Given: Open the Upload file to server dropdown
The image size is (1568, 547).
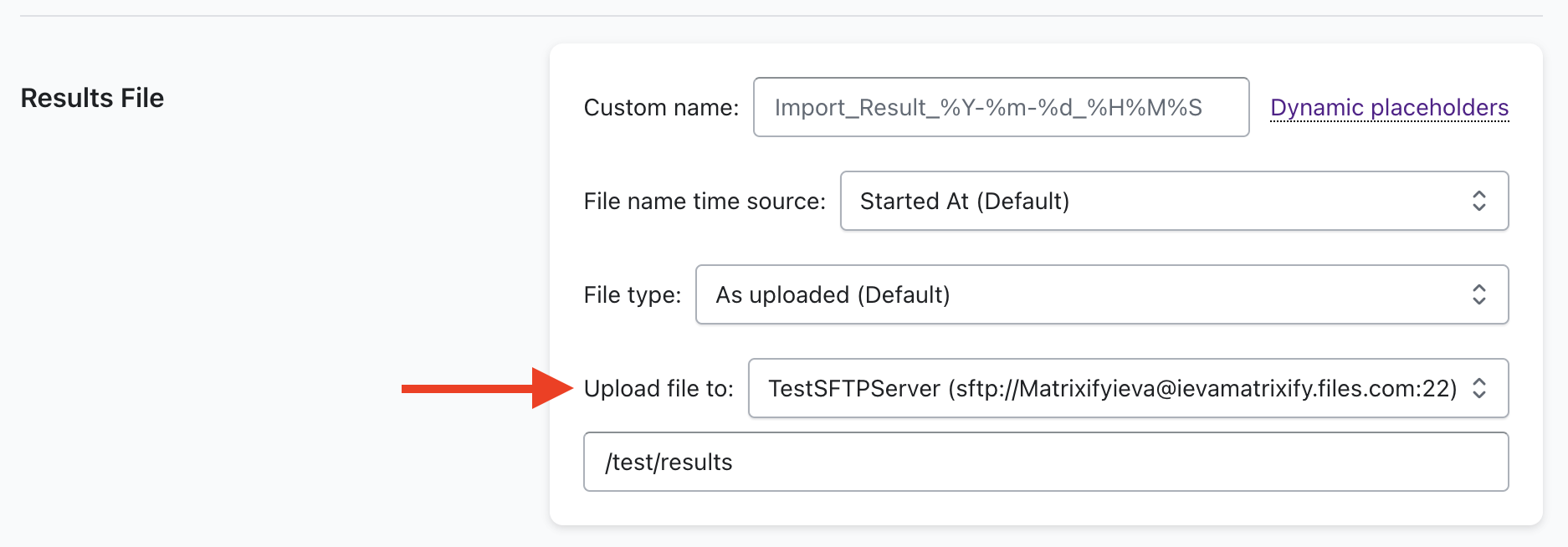Looking at the screenshot, I should pos(1127,389).
